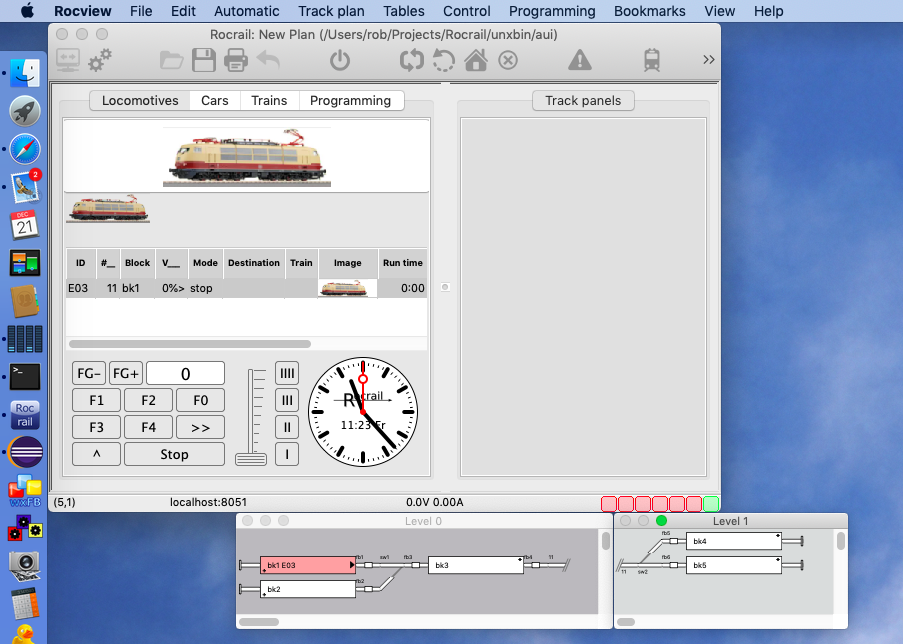This screenshot has width=903, height=644.
Task: Click the Rocrail properties gears icon
Action: point(100,61)
